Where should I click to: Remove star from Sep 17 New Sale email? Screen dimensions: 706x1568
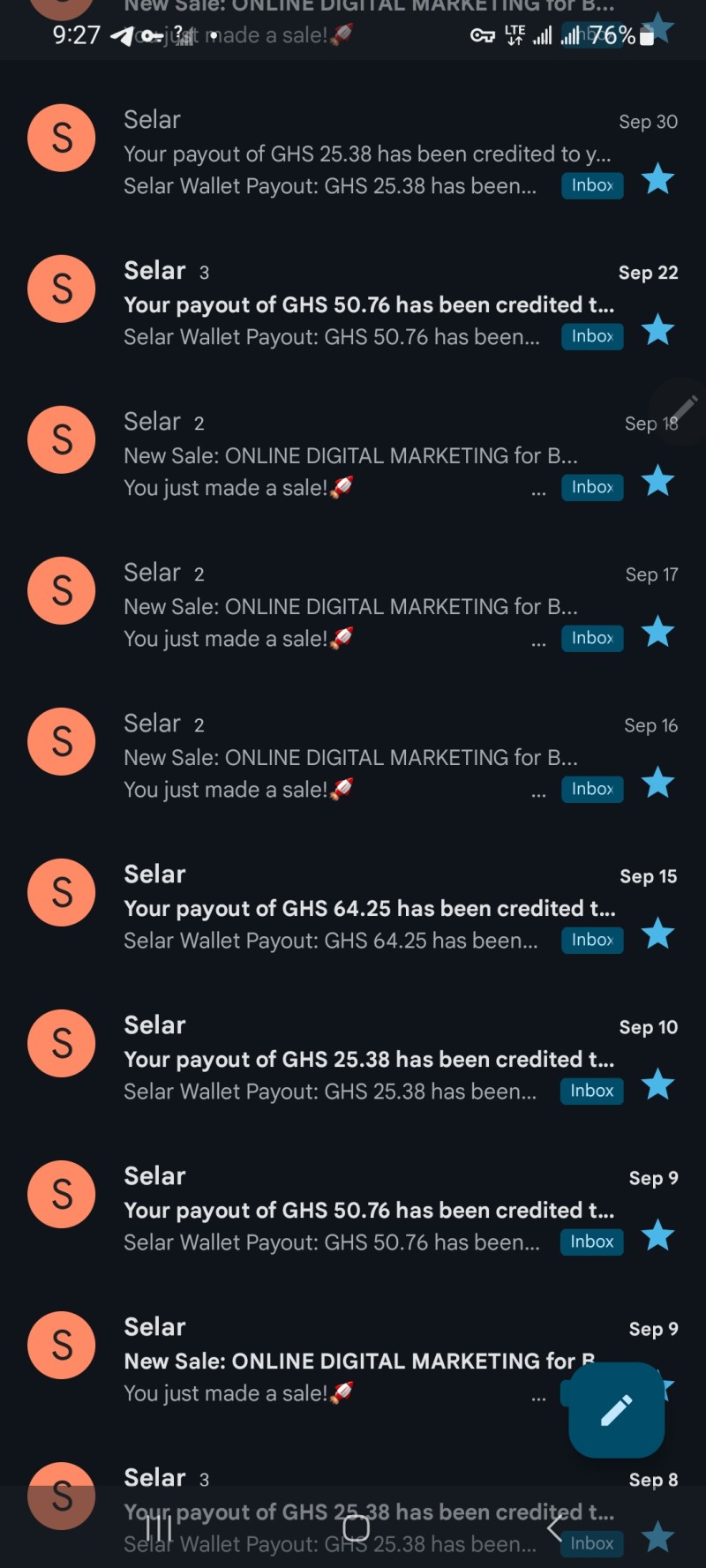(657, 632)
